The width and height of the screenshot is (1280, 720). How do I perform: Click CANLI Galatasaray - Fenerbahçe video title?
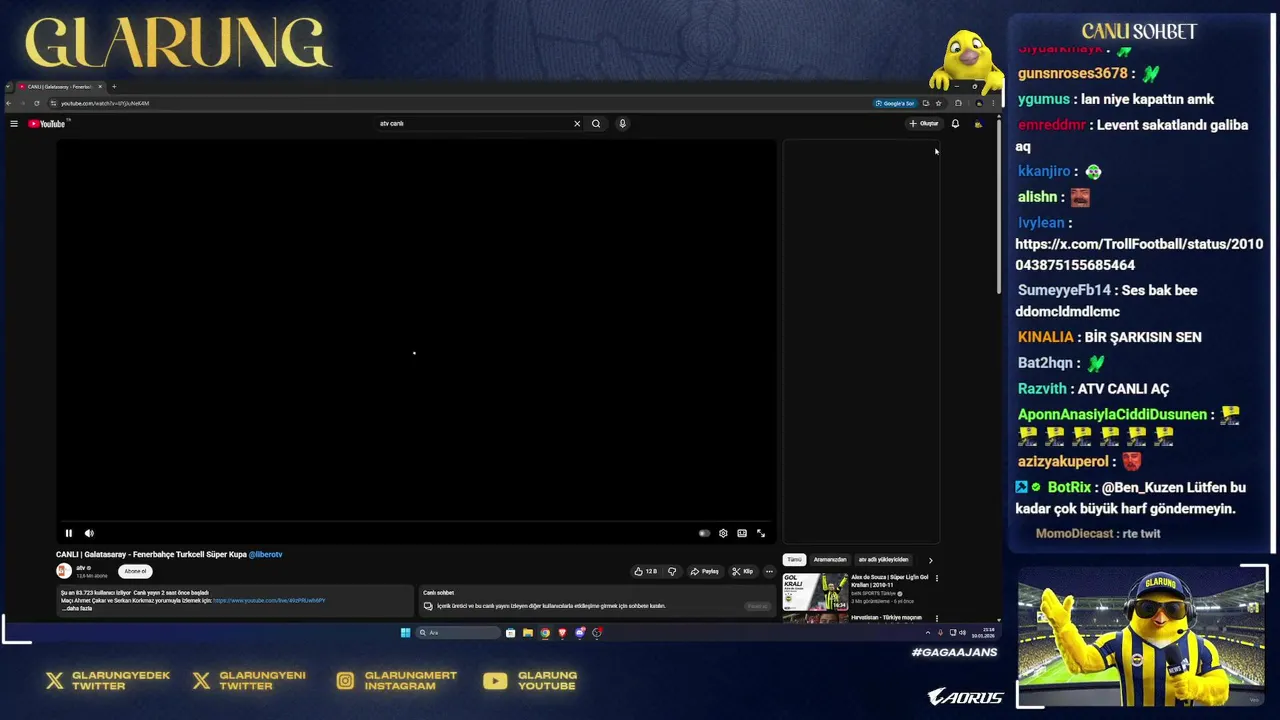[x=151, y=554]
